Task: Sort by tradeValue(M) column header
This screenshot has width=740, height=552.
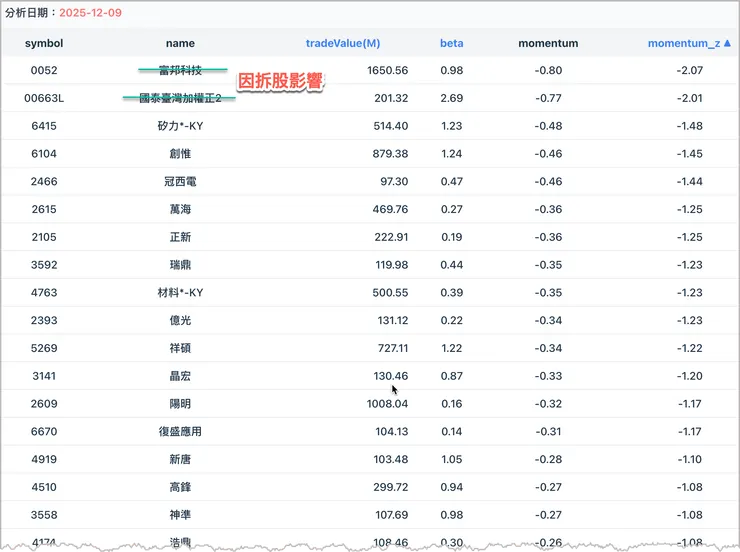Action: (343, 43)
